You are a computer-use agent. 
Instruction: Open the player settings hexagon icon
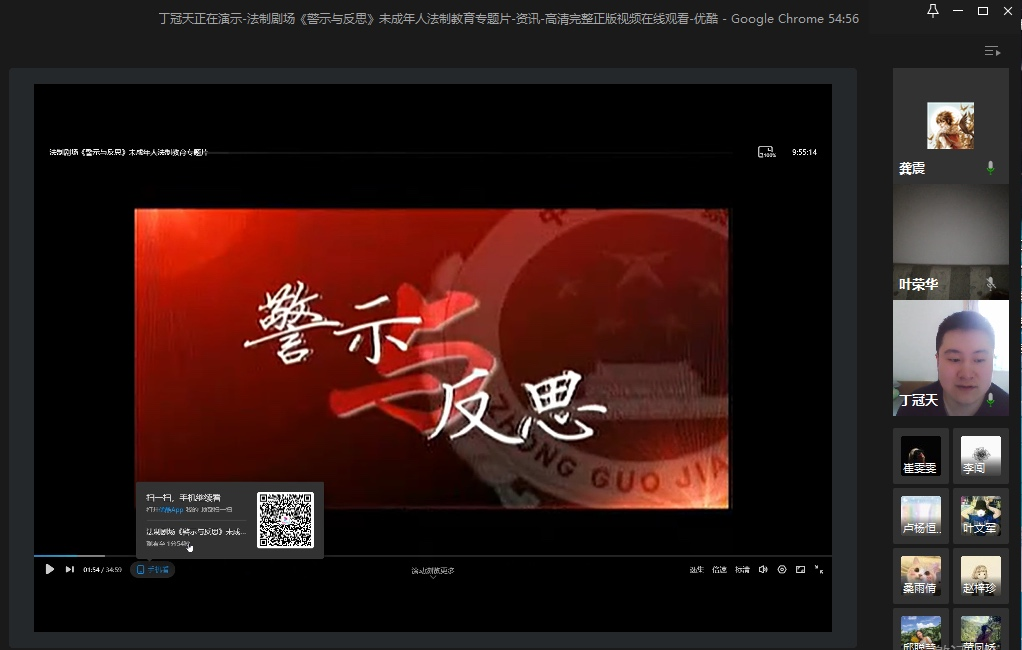click(x=781, y=569)
